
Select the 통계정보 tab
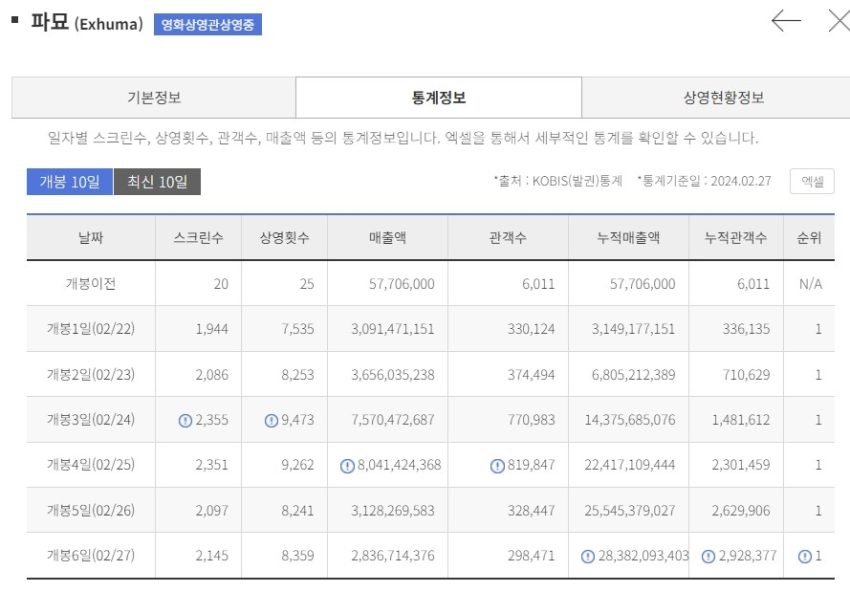point(439,98)
